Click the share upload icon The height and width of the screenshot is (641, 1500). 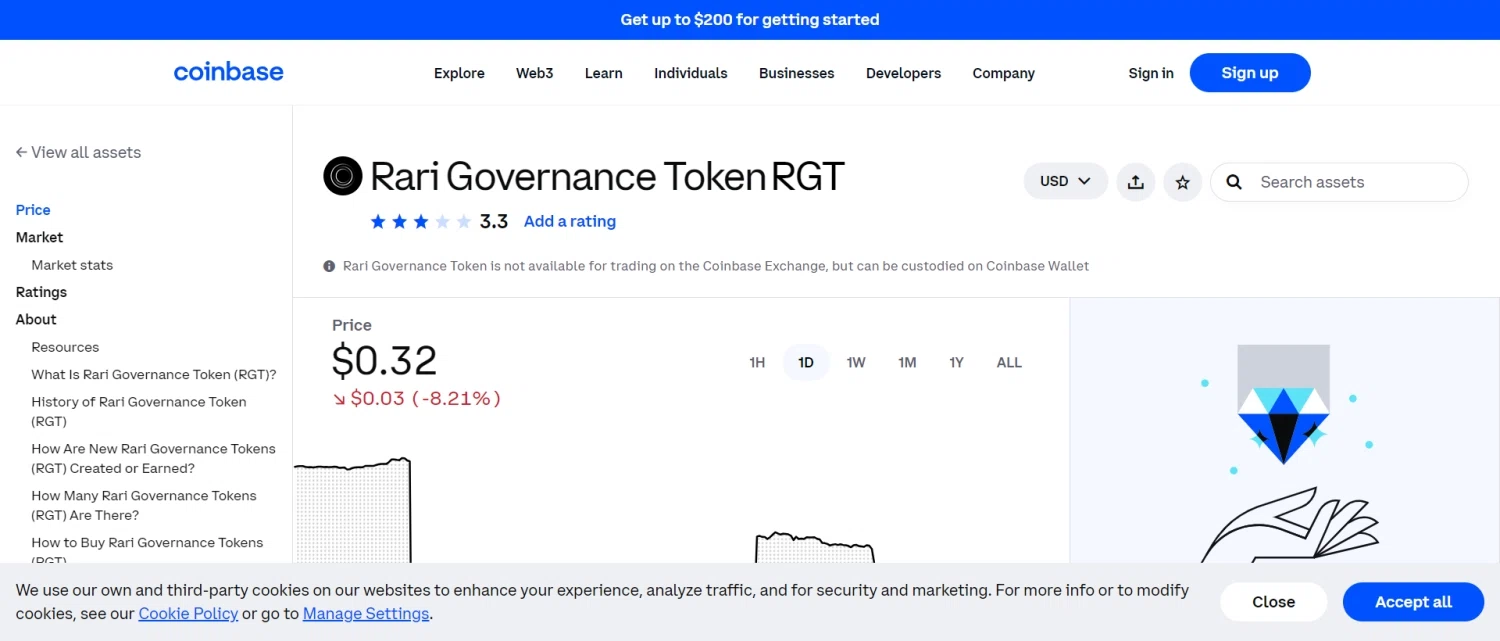1135,182
